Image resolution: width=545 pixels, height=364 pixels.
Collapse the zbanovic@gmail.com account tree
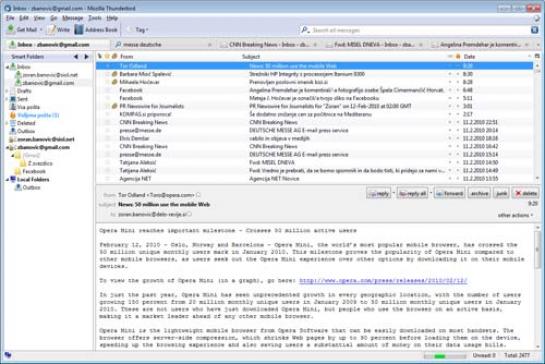pos(7,147)
